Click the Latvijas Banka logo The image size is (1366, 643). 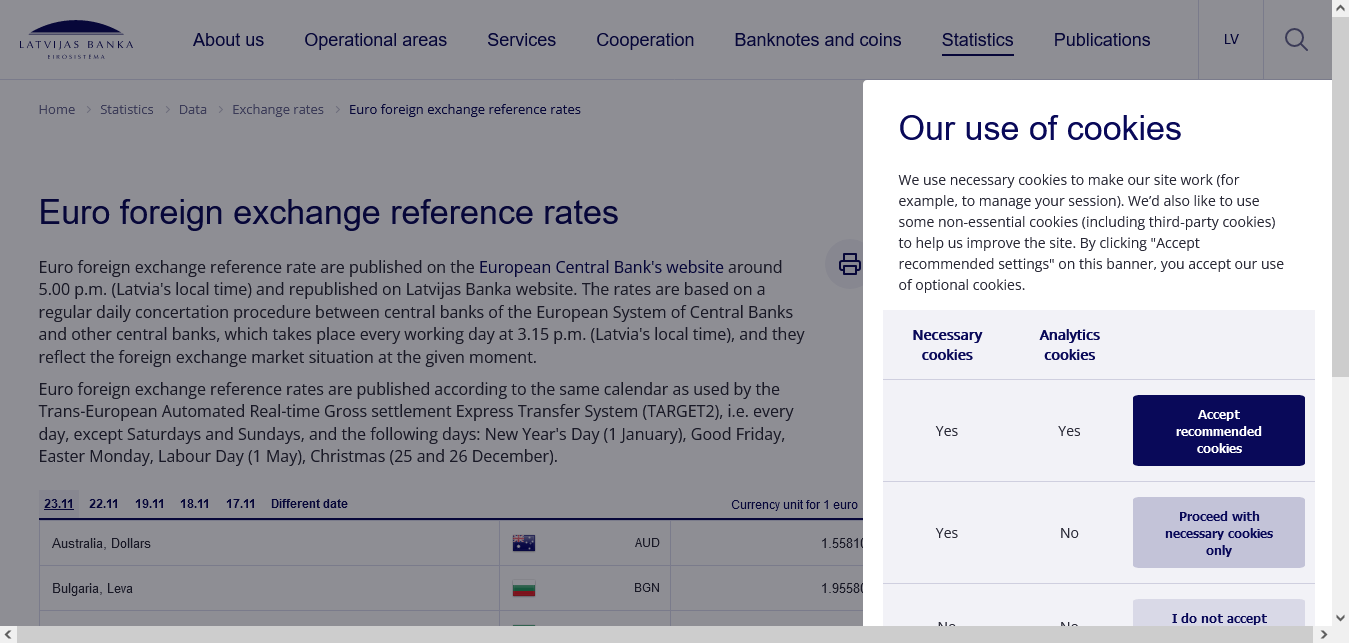[x=76, y=40]
